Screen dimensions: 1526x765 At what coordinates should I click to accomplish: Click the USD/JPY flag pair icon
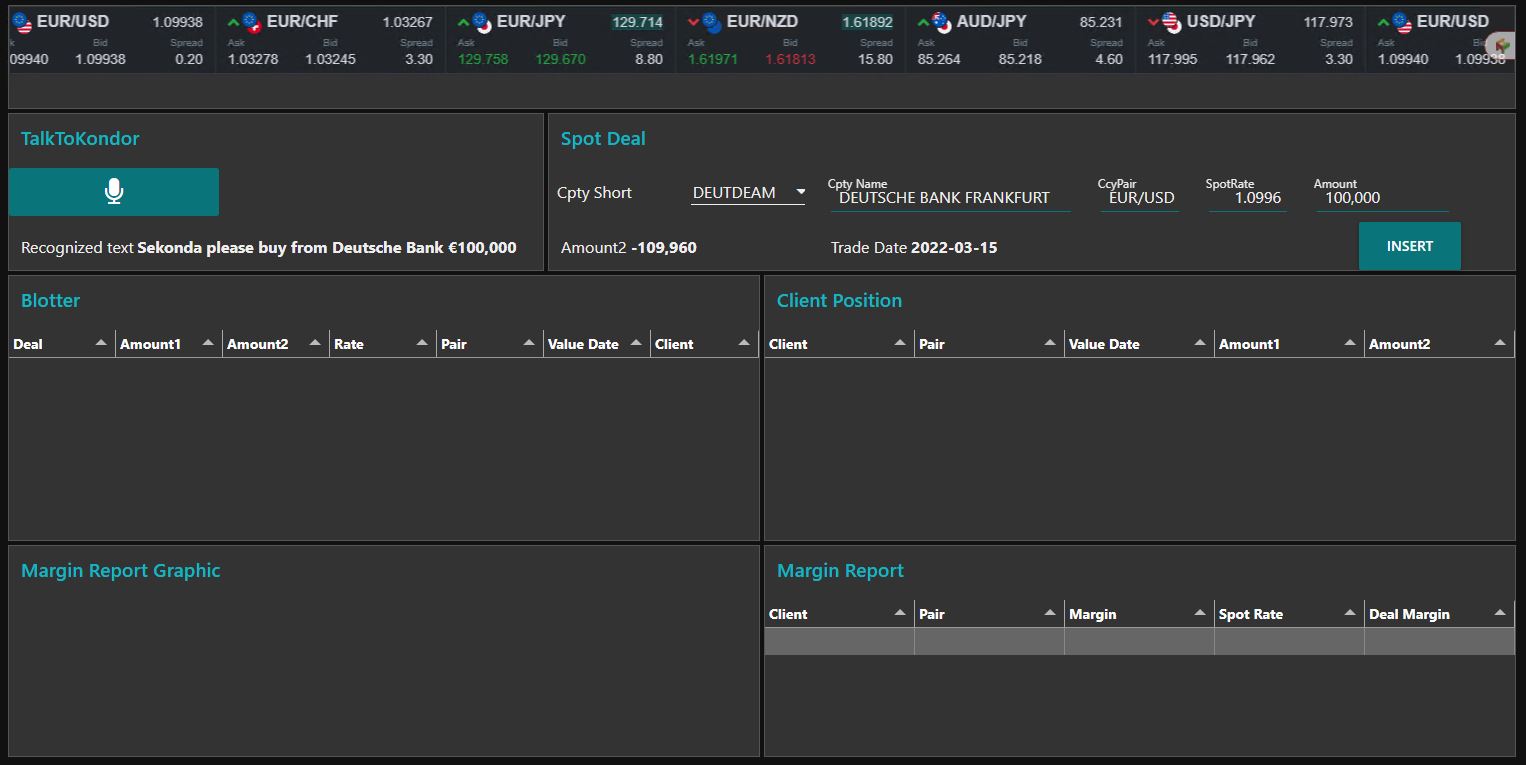point(1171,22)
